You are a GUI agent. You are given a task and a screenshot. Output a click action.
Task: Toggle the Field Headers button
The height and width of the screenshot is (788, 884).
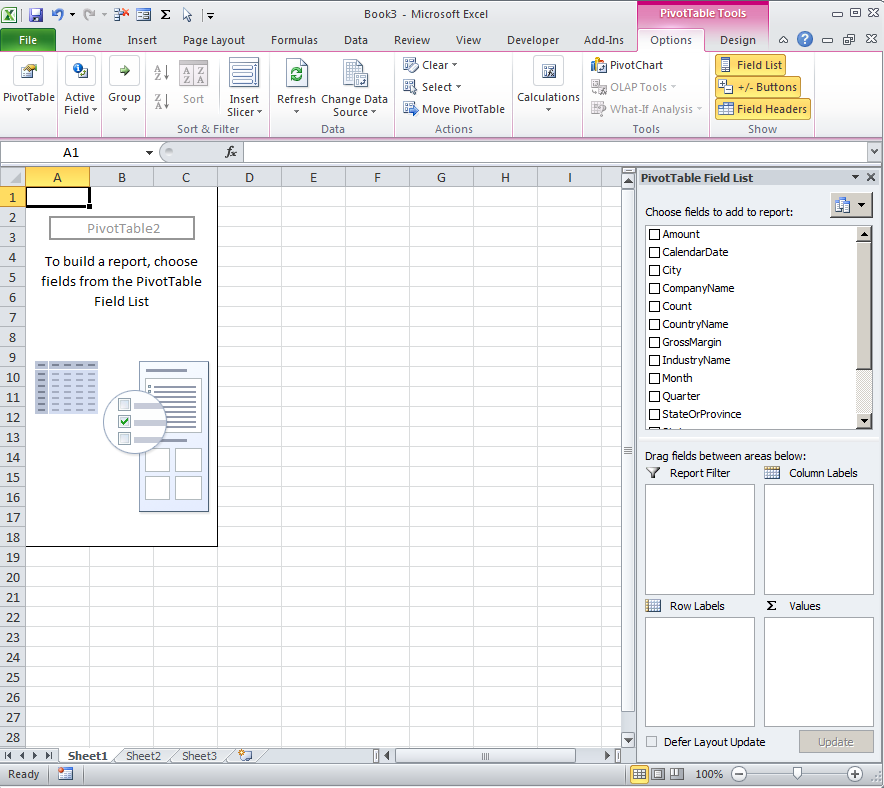pyautogui.click(x=763, y=109)
